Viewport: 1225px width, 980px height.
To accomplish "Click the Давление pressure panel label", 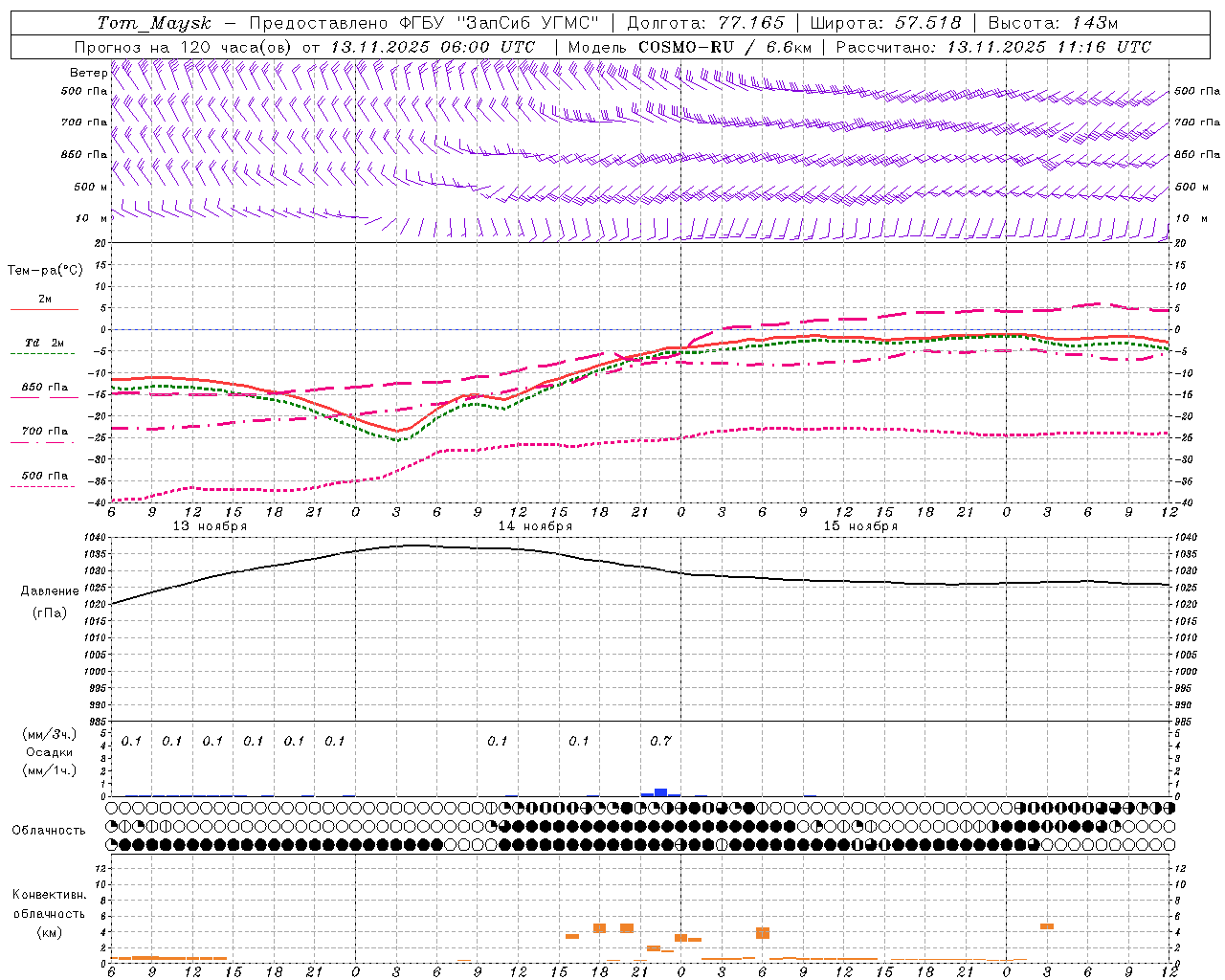I will pos(50,591).
